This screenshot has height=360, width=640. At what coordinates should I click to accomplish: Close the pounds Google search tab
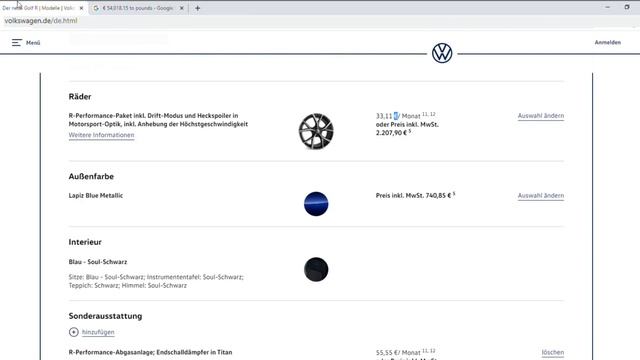pos(182,8)
